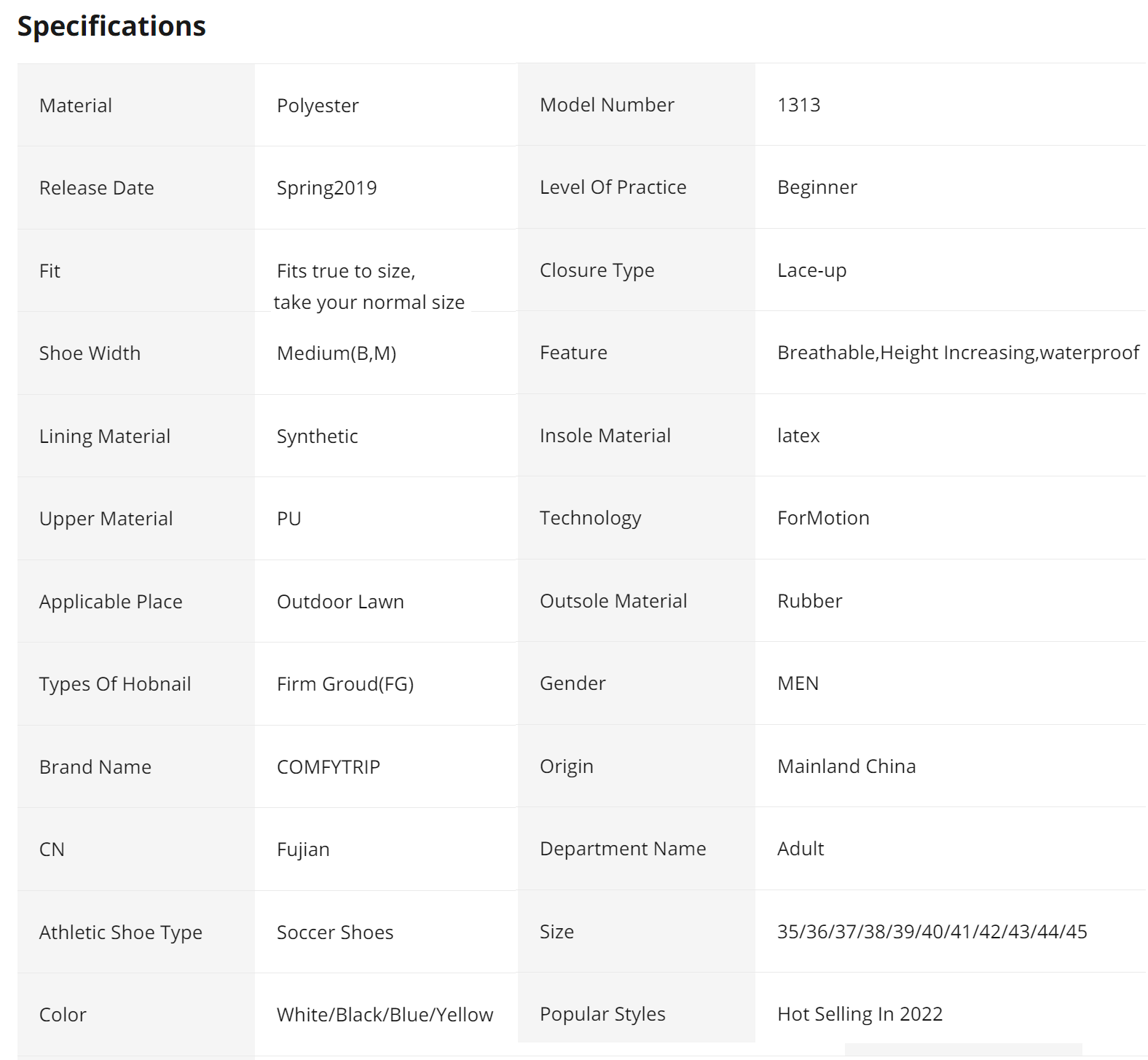Select the White/Black/Blue/Yellow color value
Image resolution: width=1148 pixels, height=1060 pixels.
click(385, 1015)
